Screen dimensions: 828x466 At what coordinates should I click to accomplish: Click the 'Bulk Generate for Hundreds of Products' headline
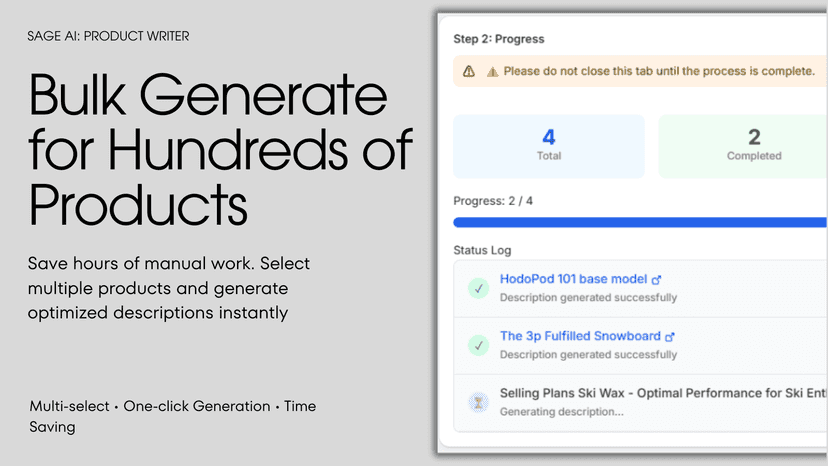(220, 150)
